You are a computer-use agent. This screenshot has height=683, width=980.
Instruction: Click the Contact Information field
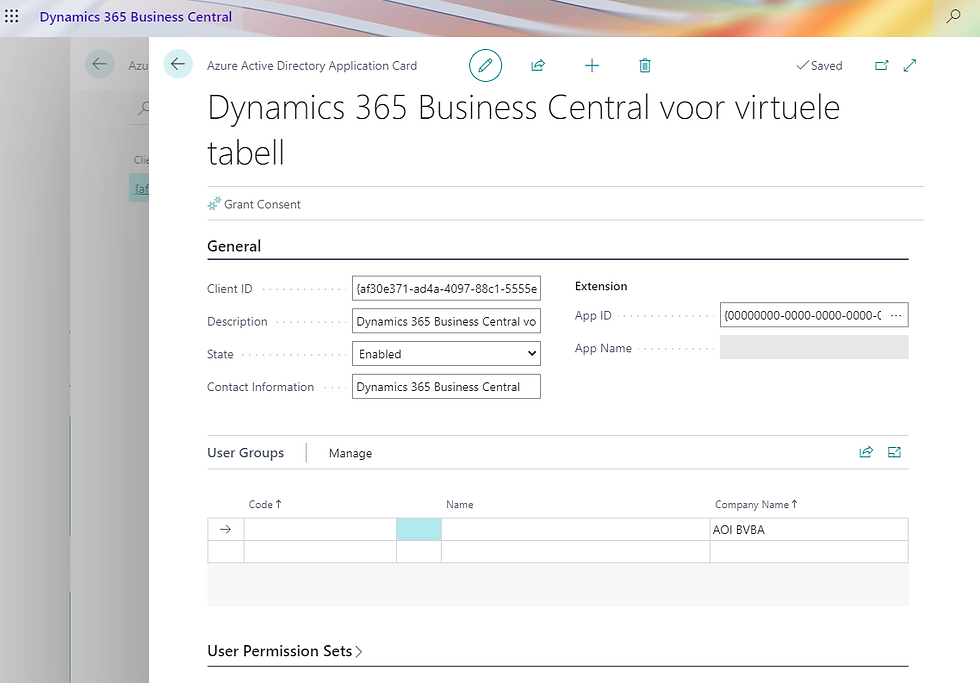446,387
